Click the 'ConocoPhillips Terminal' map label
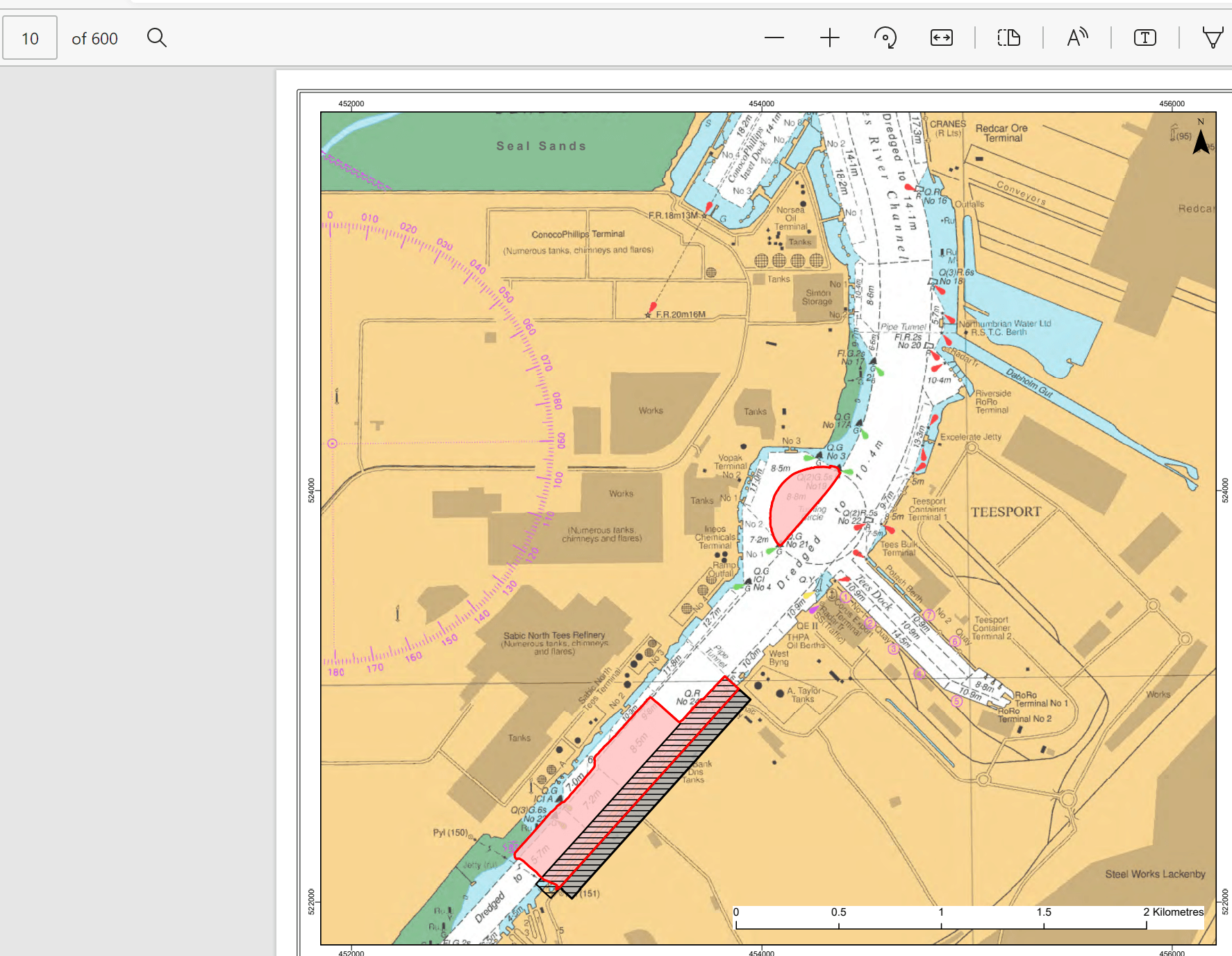 tap(578, 234)
